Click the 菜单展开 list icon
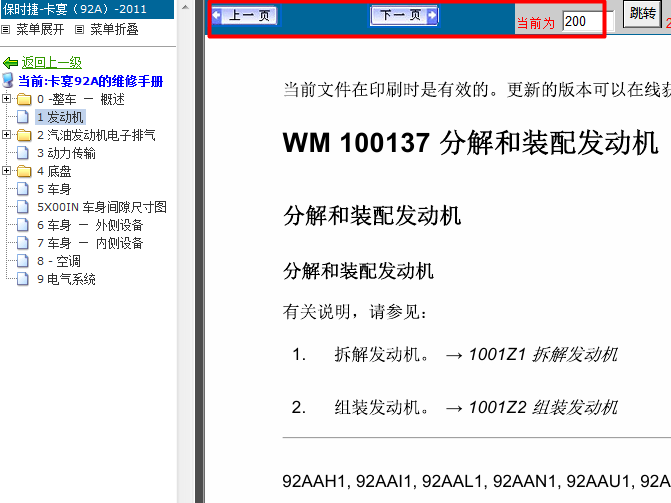Image resolution: width=671 pixels, height=503 pixels. tap(6, 30)
